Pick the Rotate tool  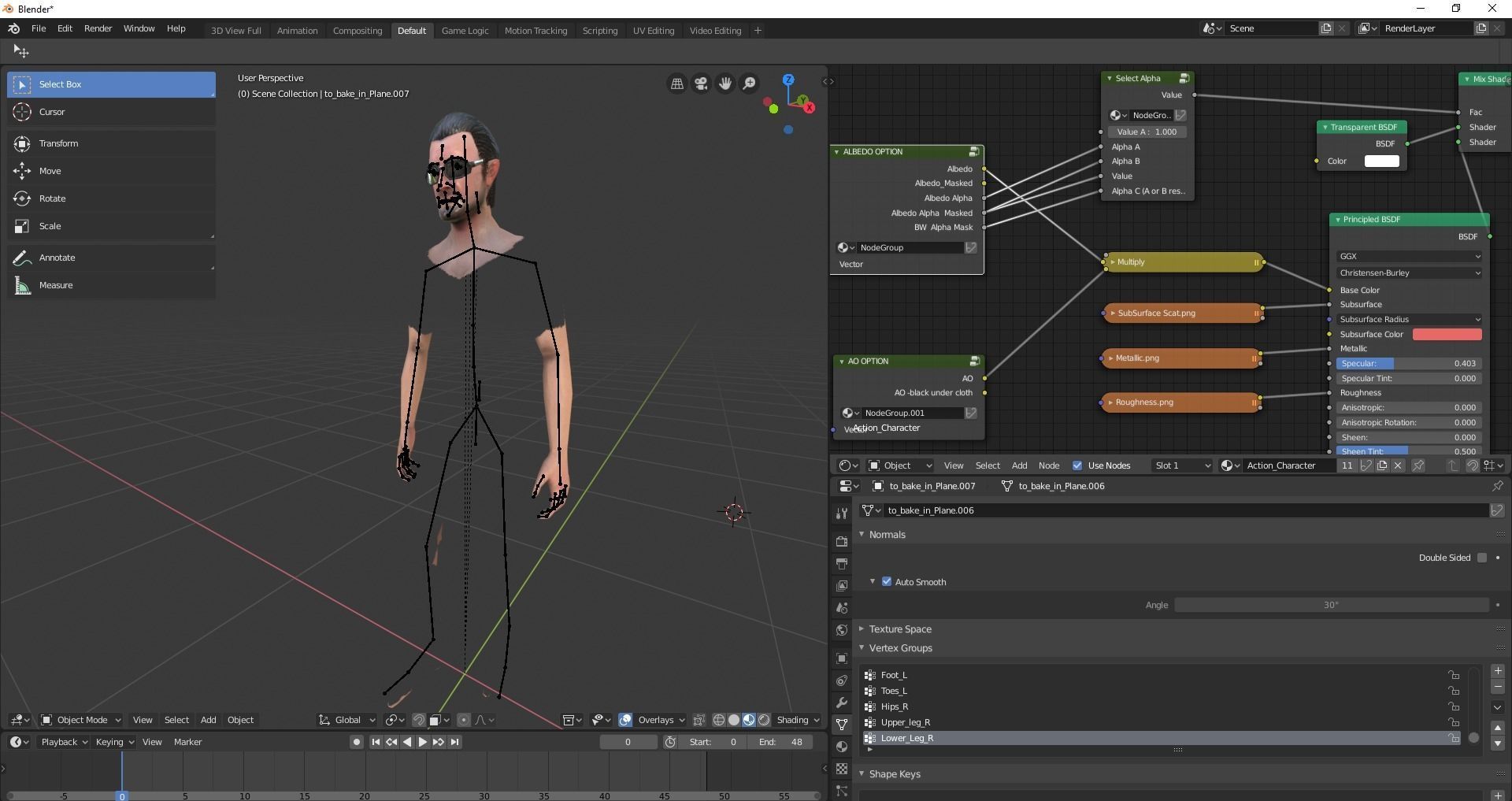click(111, 198)
